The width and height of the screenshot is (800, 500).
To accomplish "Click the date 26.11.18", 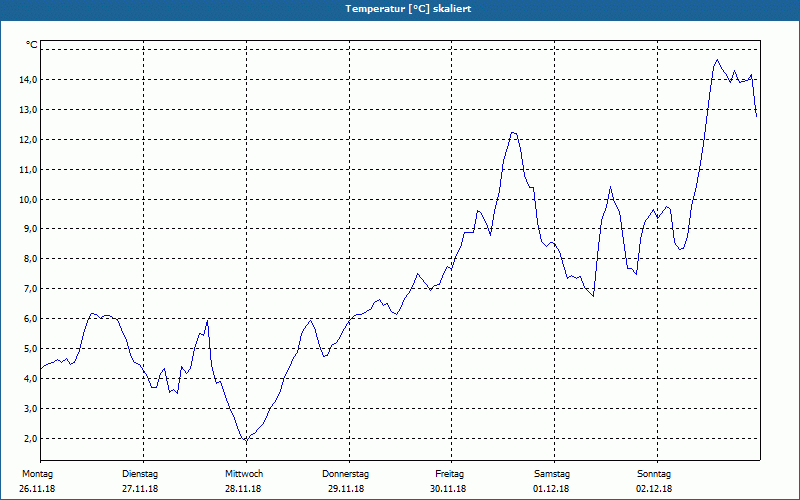I will pos(37,489).
